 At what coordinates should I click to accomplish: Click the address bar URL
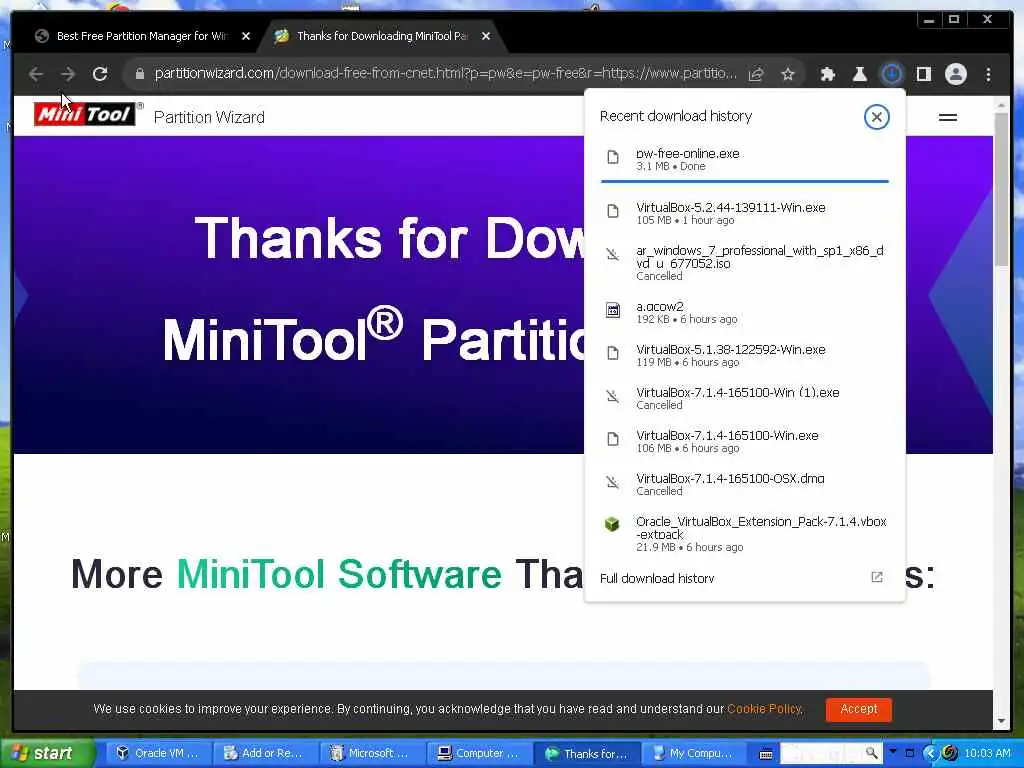pos(445,73)
